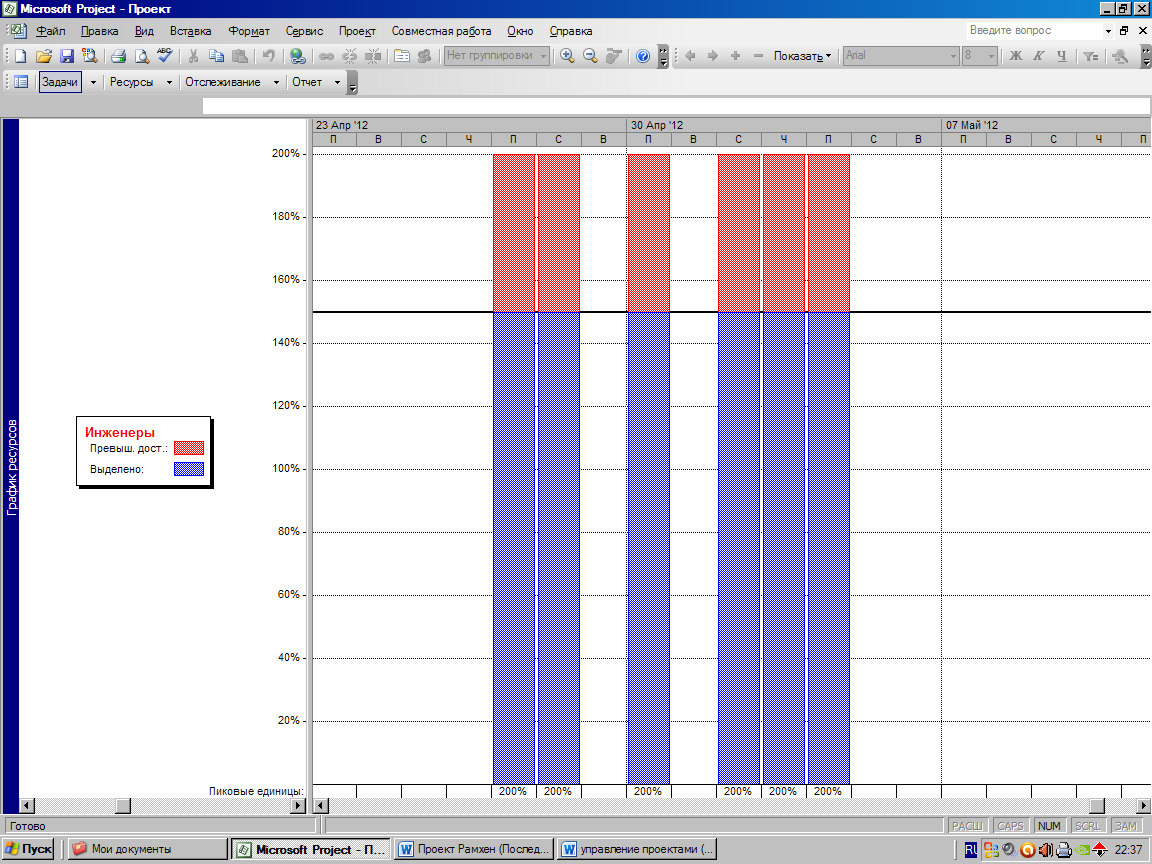
Task: Print the resource graph
Action: [x=118, y=56]
